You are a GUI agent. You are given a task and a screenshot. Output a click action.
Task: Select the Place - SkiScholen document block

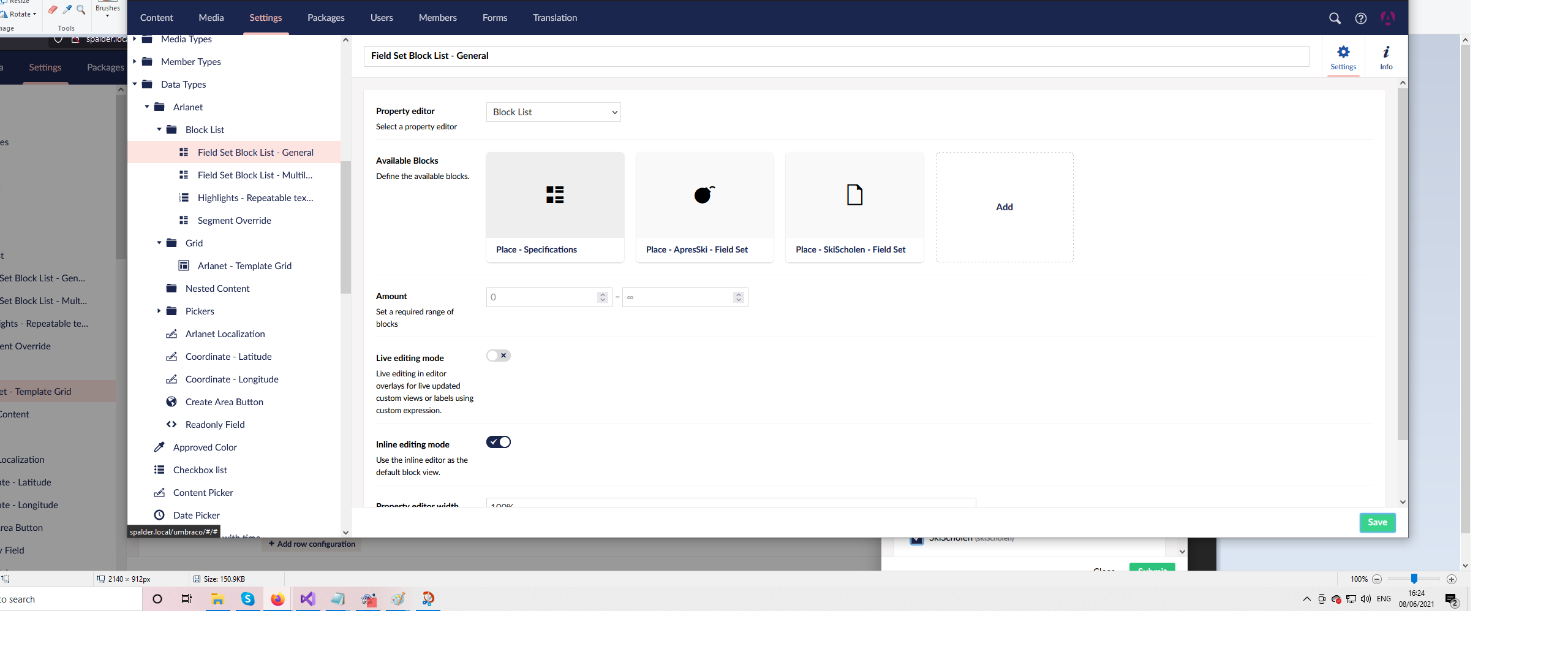pyautogui.click(x=854, y=196)
